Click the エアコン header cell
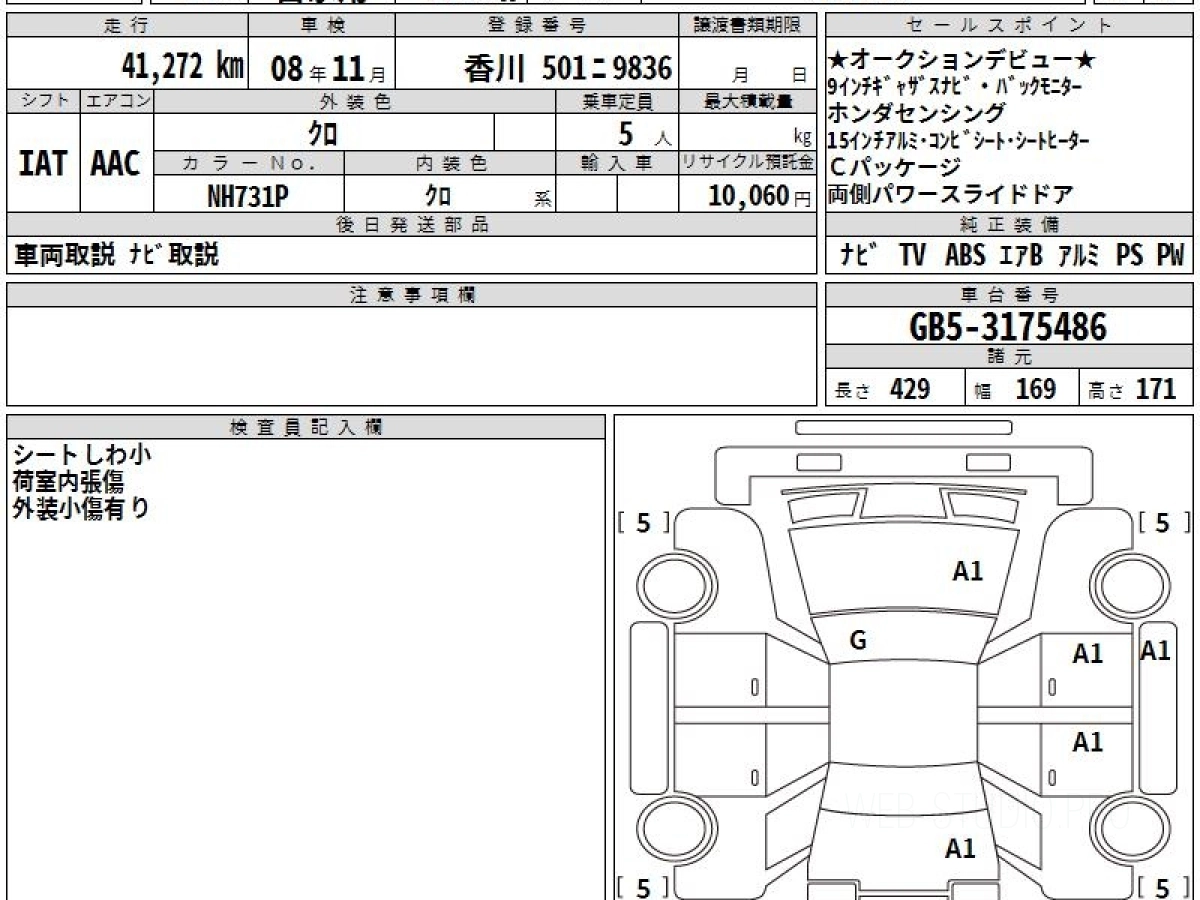1200x900 pixels. pyautogui.click(x=117, y=101)
